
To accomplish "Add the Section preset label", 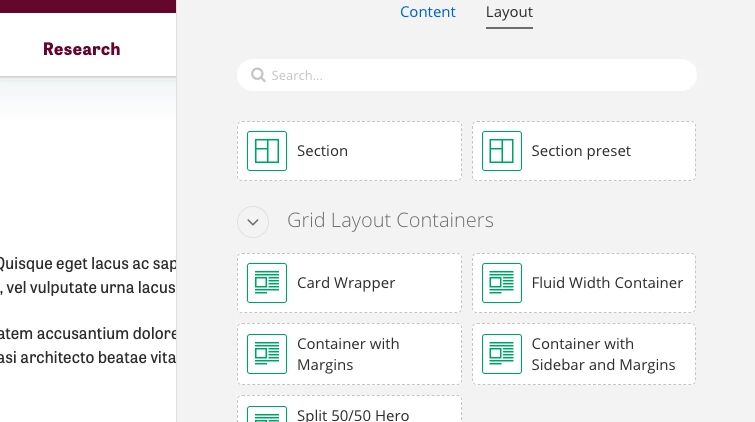I will pos(581,151).
